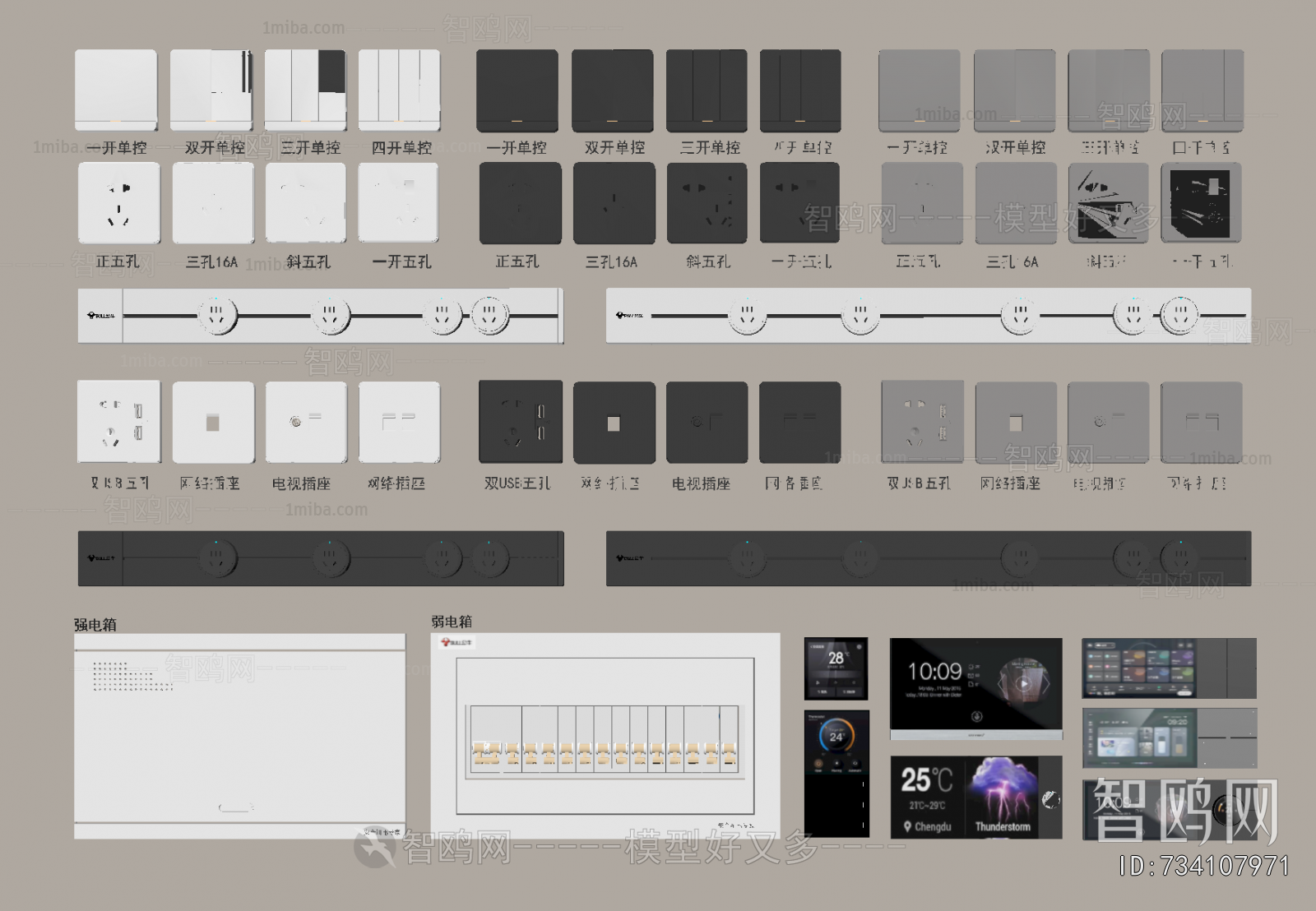
Task: Select the black 斜五孔 socket
Action: [707, 203]
